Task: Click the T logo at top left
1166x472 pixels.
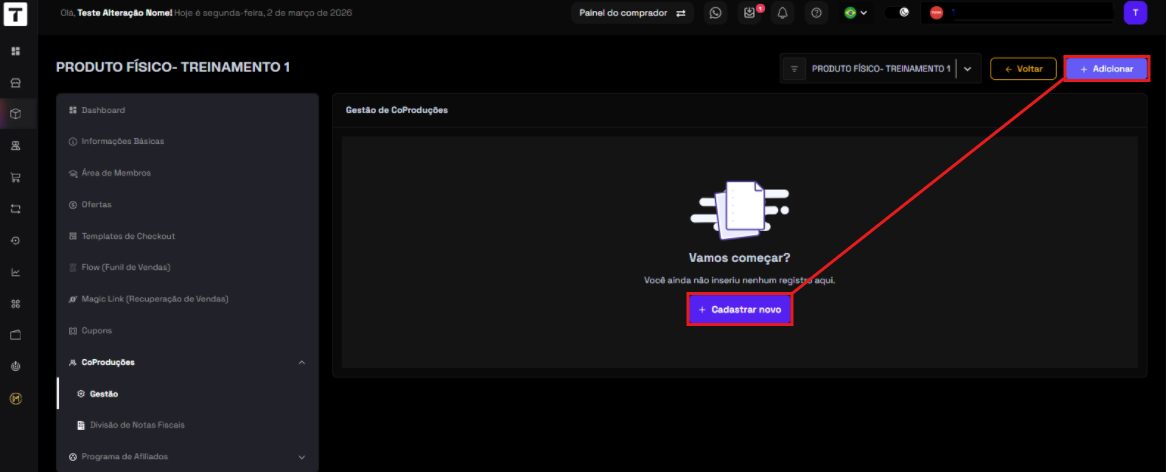Action: coord(16,16)
